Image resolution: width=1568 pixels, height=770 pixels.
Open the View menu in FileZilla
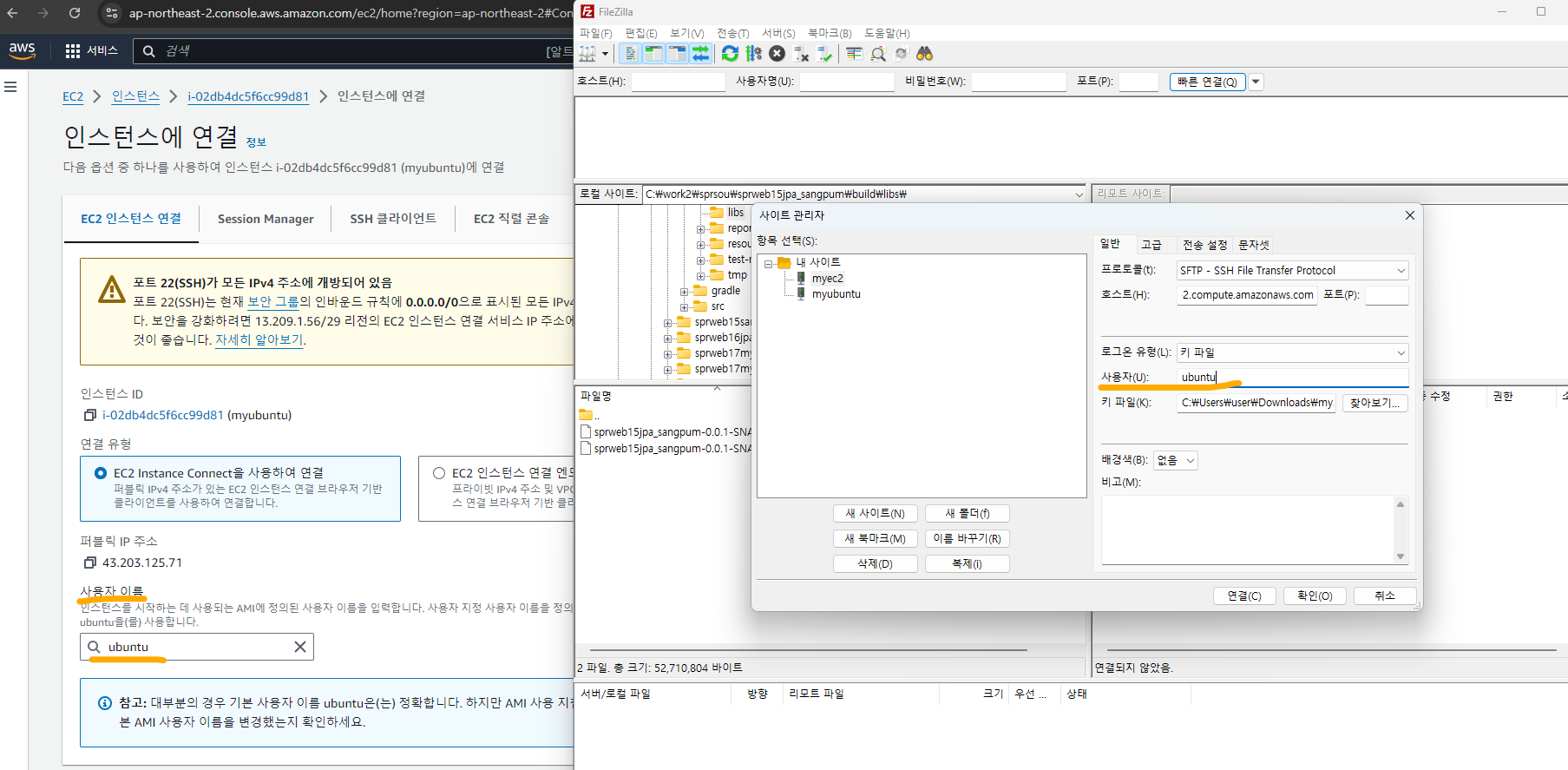point(687,33)
